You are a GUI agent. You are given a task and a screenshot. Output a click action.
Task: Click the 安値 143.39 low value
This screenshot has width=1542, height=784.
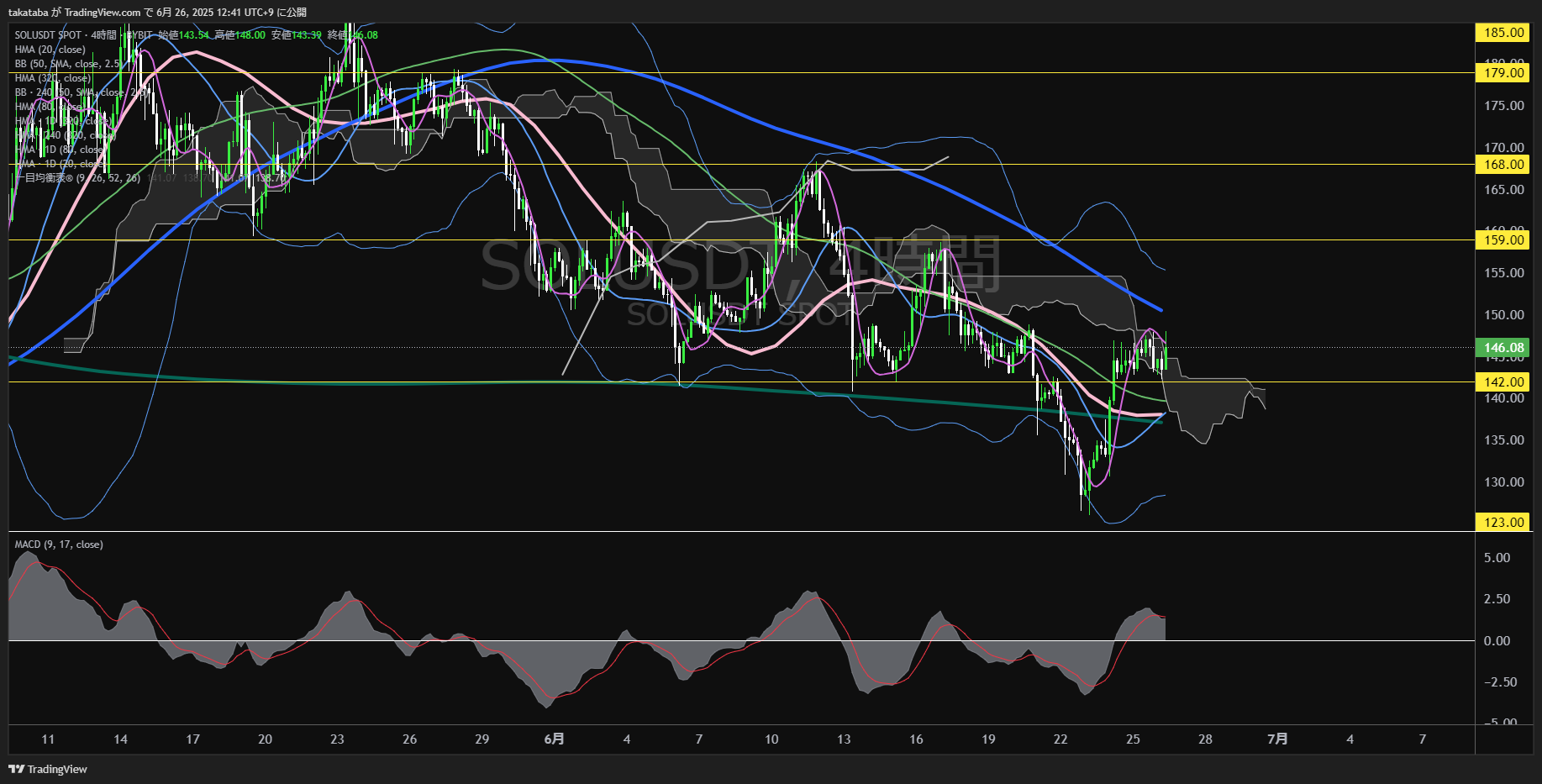(296, 35)
